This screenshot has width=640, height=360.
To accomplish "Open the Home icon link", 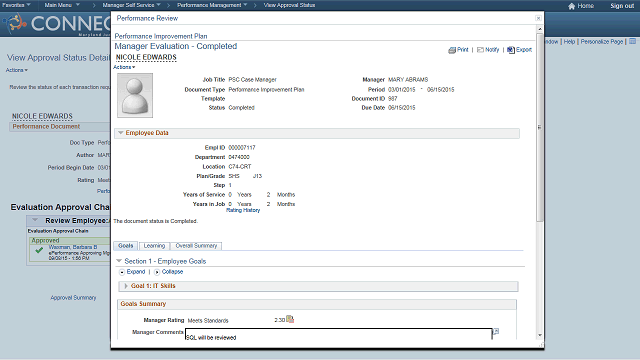I will point(571,6).
